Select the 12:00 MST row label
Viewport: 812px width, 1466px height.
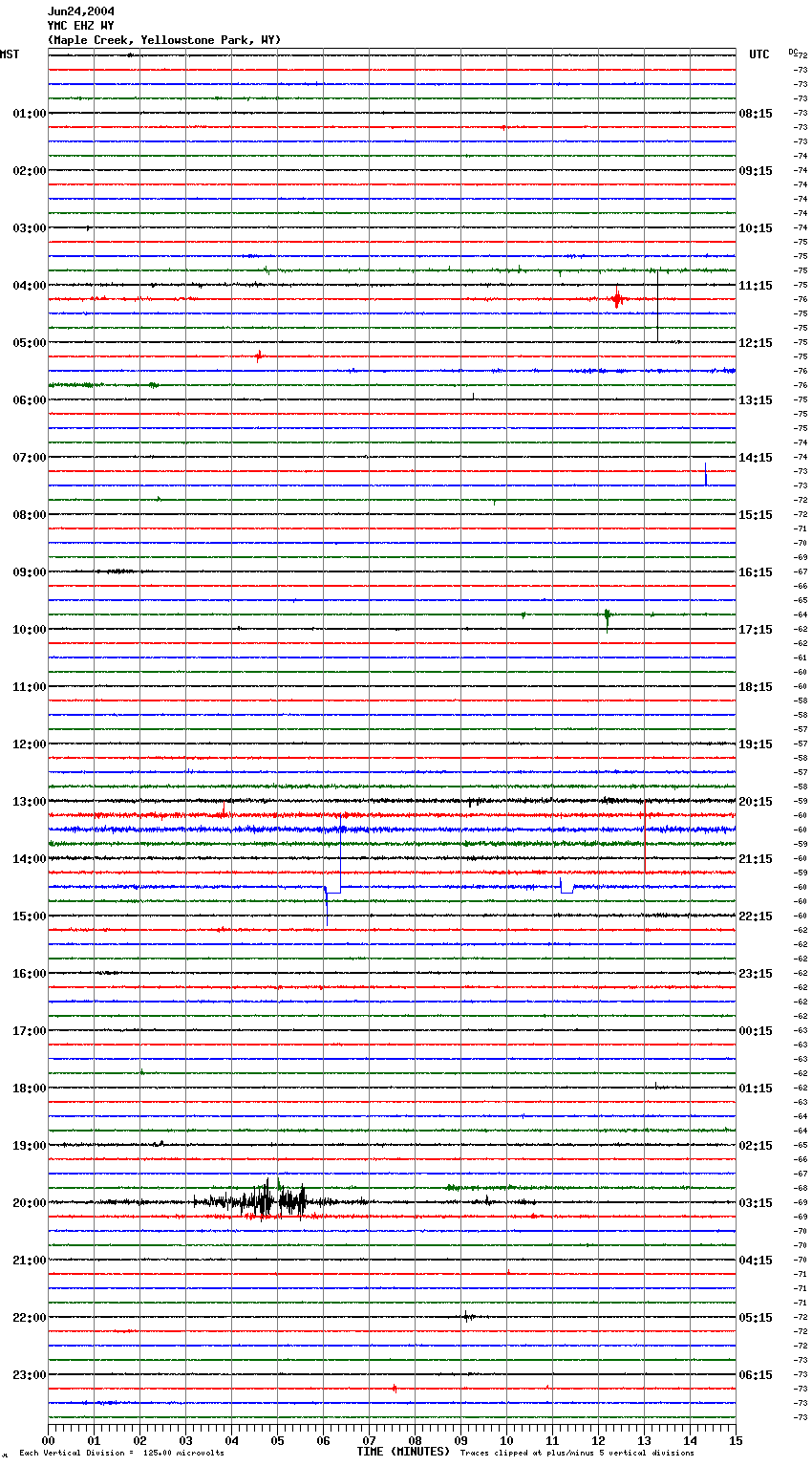(x=29, y=744)
